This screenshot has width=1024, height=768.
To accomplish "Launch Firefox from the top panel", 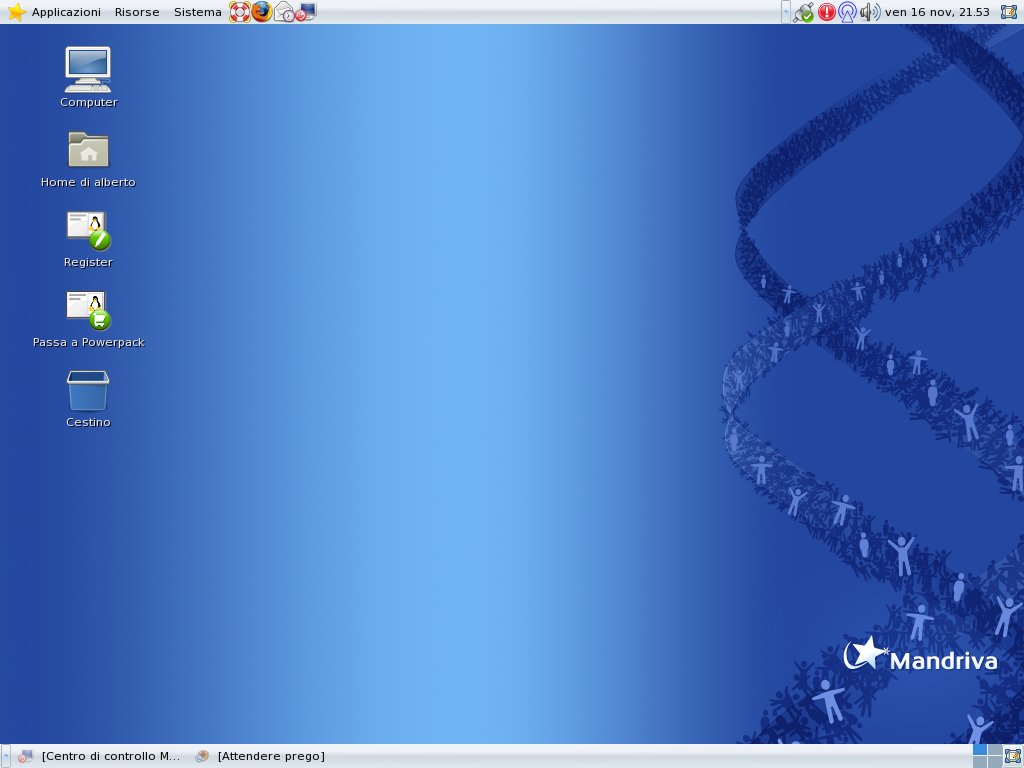I will tap(262, 12).
